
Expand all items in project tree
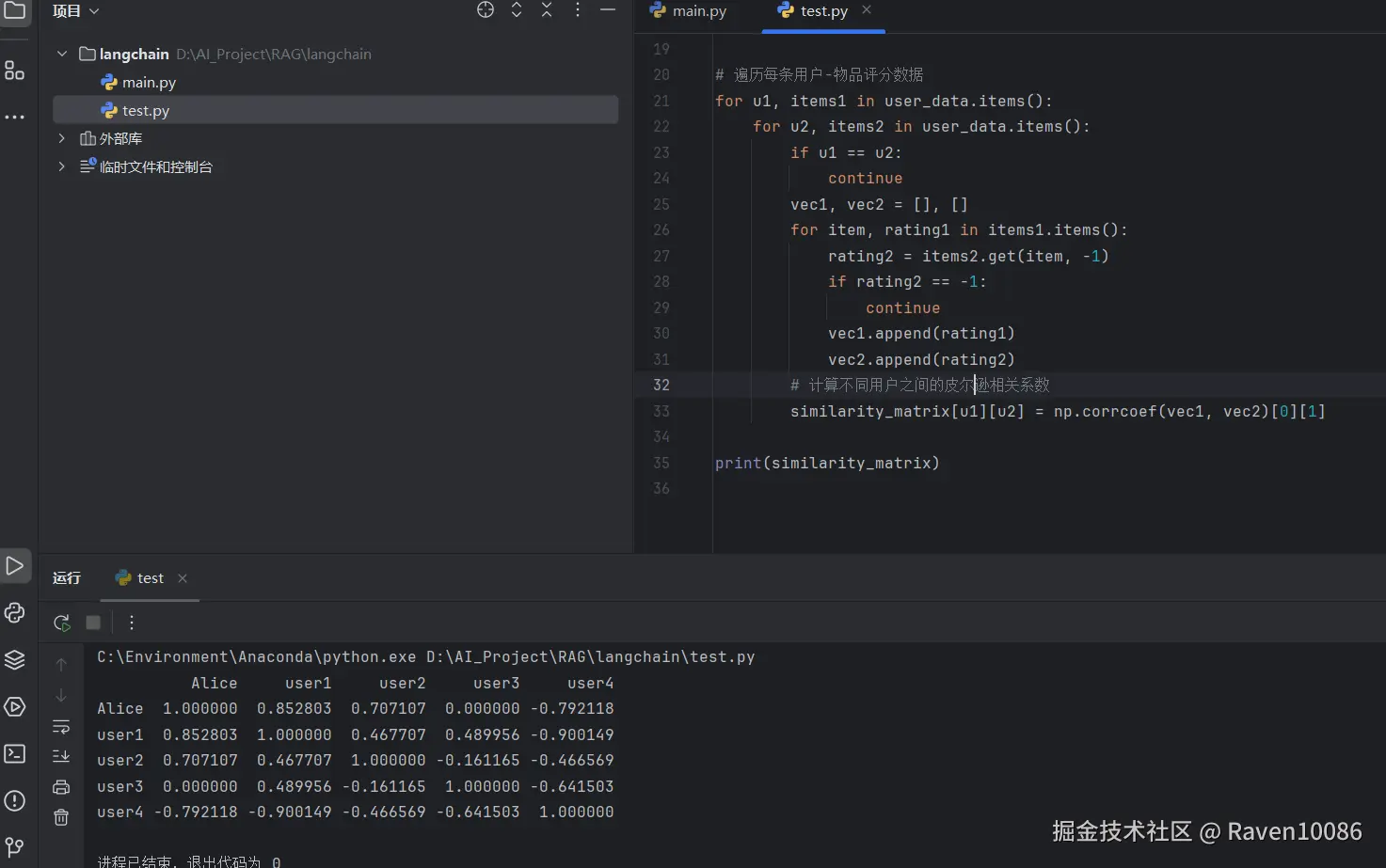point(517,10)
